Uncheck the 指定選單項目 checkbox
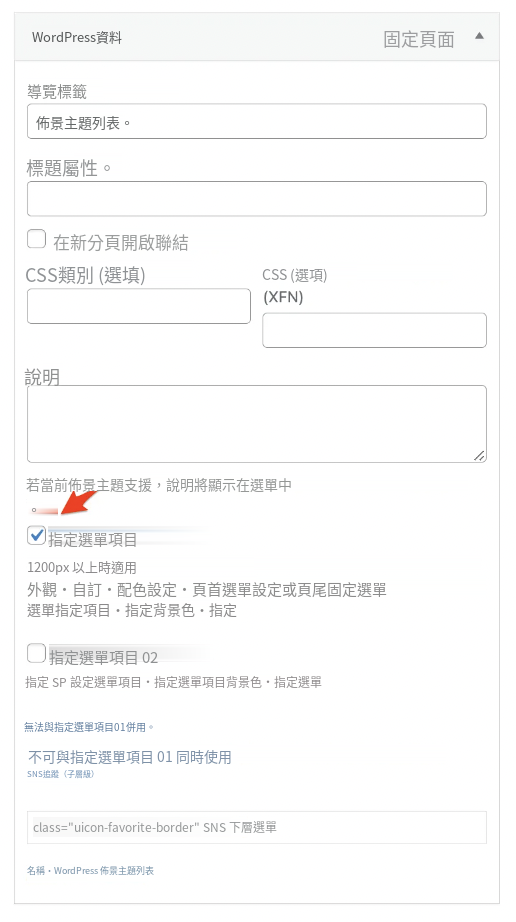 click(x=36, y=535)
